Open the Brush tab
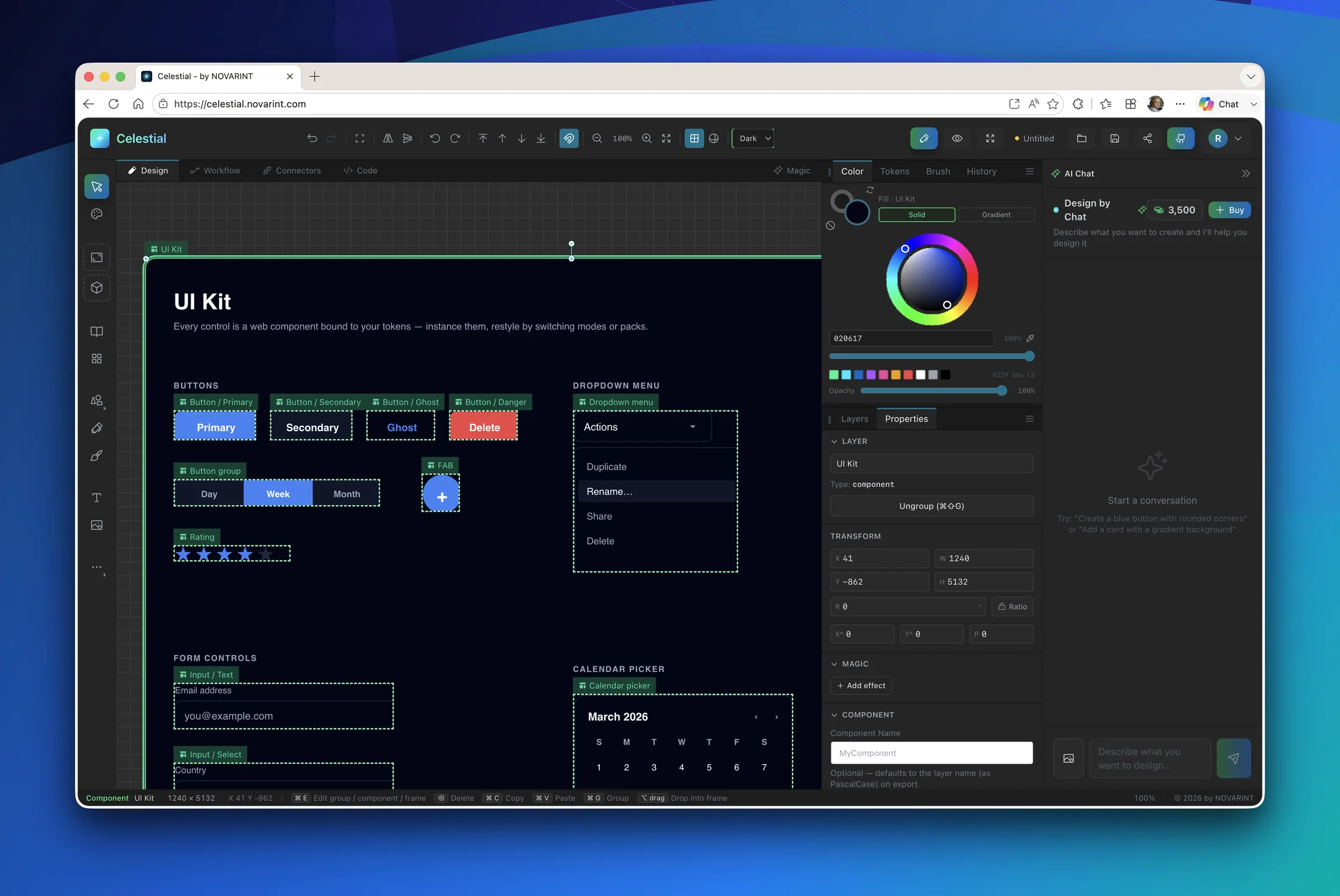 click(938, 172)
